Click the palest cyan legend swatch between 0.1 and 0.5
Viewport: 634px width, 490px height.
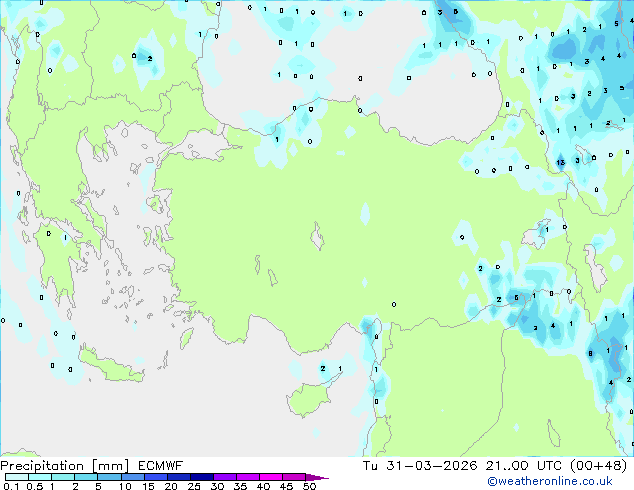17,477
